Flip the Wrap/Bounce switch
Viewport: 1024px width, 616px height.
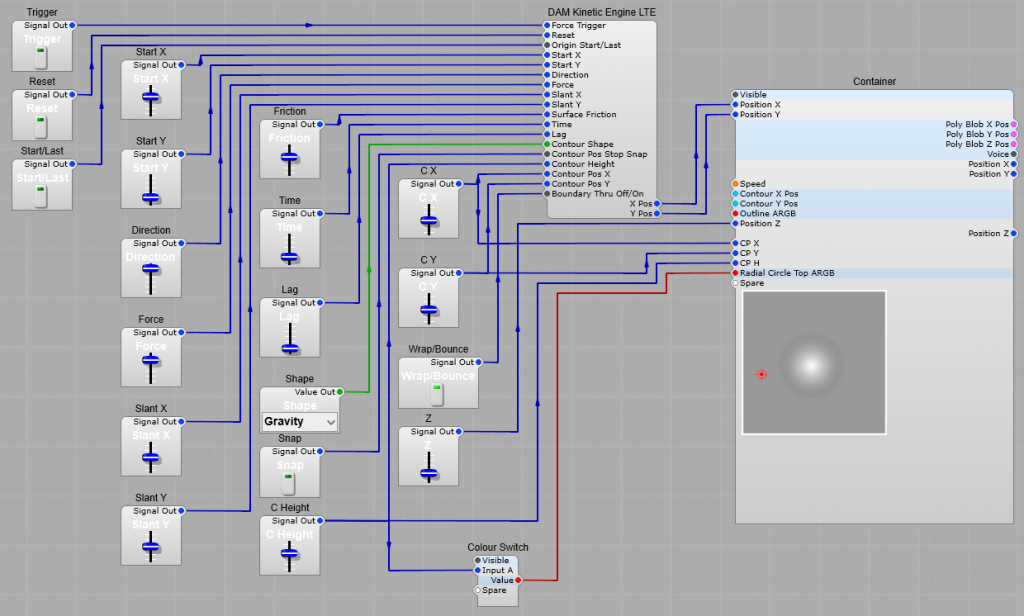(437, 394)
